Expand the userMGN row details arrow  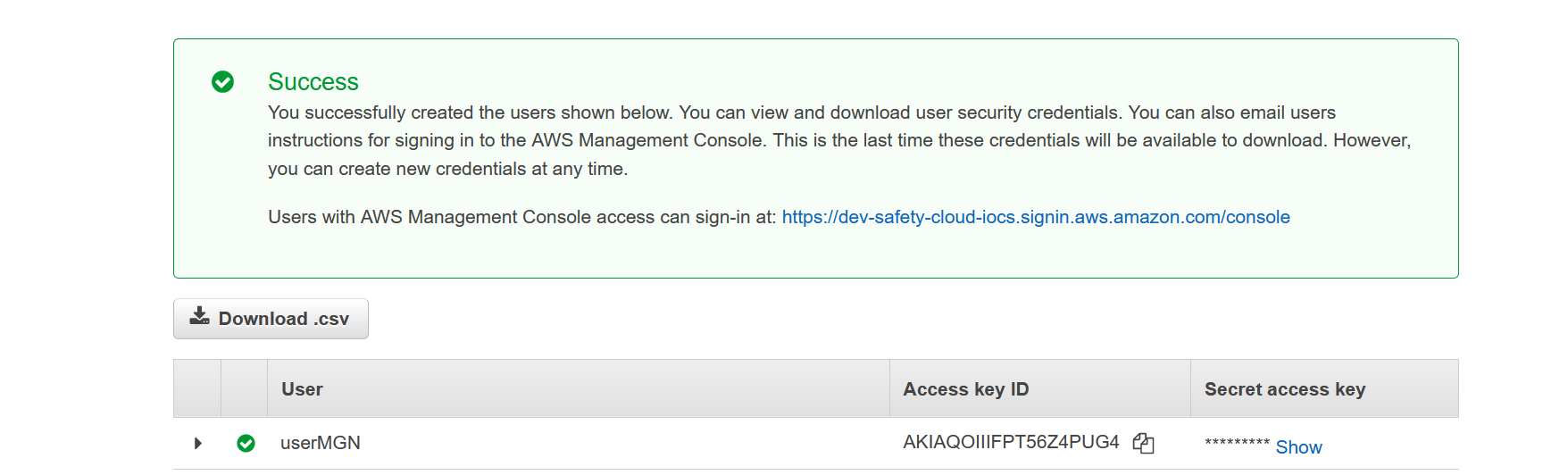click(198, 443)
